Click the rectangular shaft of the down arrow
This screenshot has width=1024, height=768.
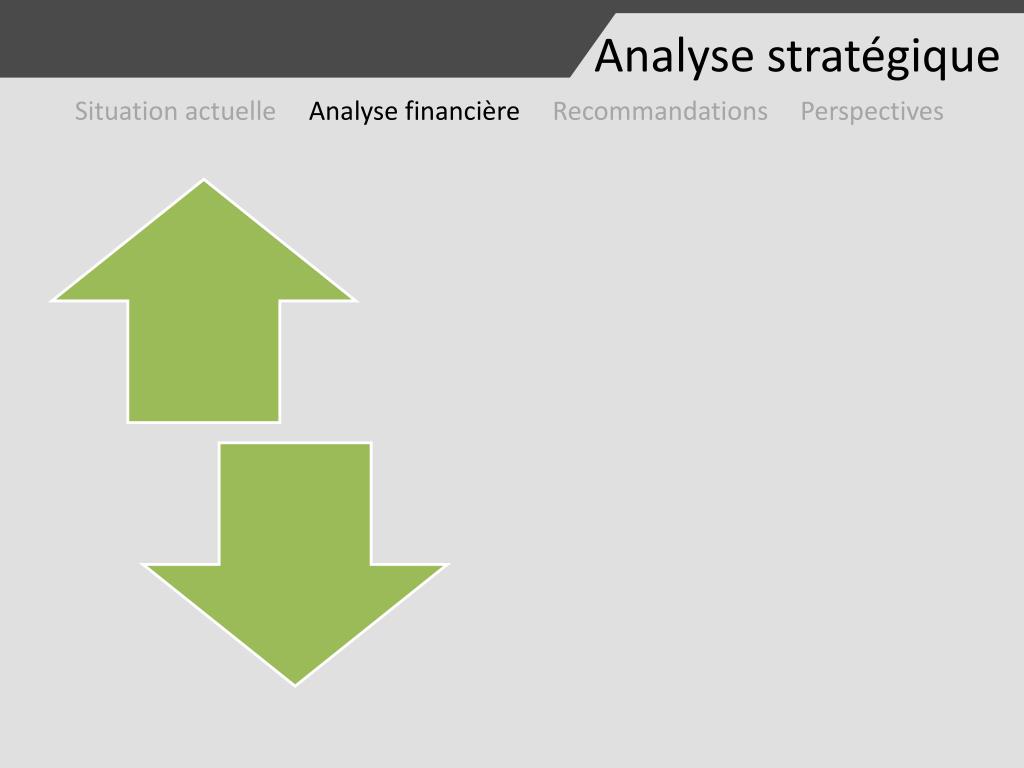pos(295,504)
